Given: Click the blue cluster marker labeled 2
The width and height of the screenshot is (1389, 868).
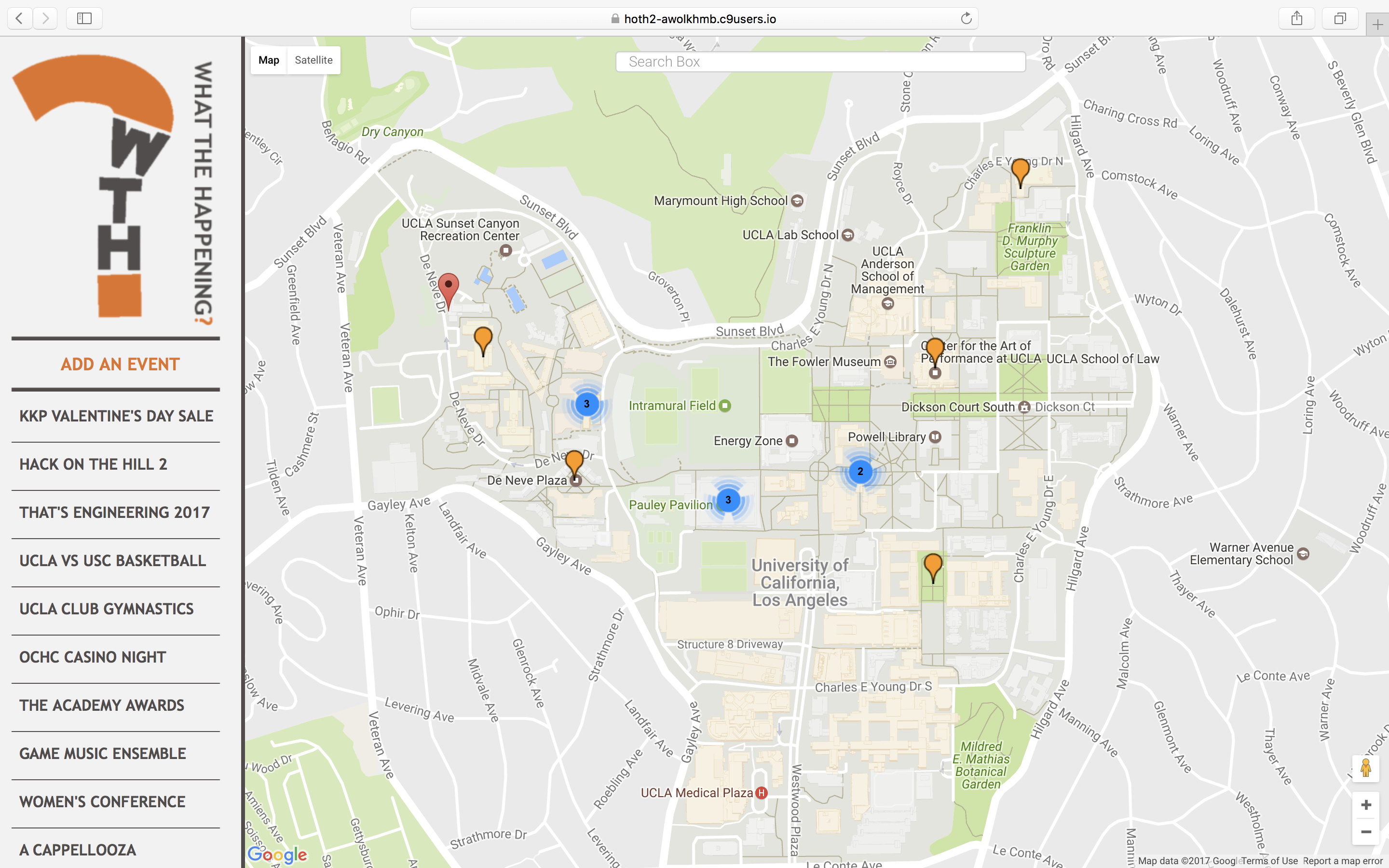Looking at the screenshot, I should click(860, 471).
